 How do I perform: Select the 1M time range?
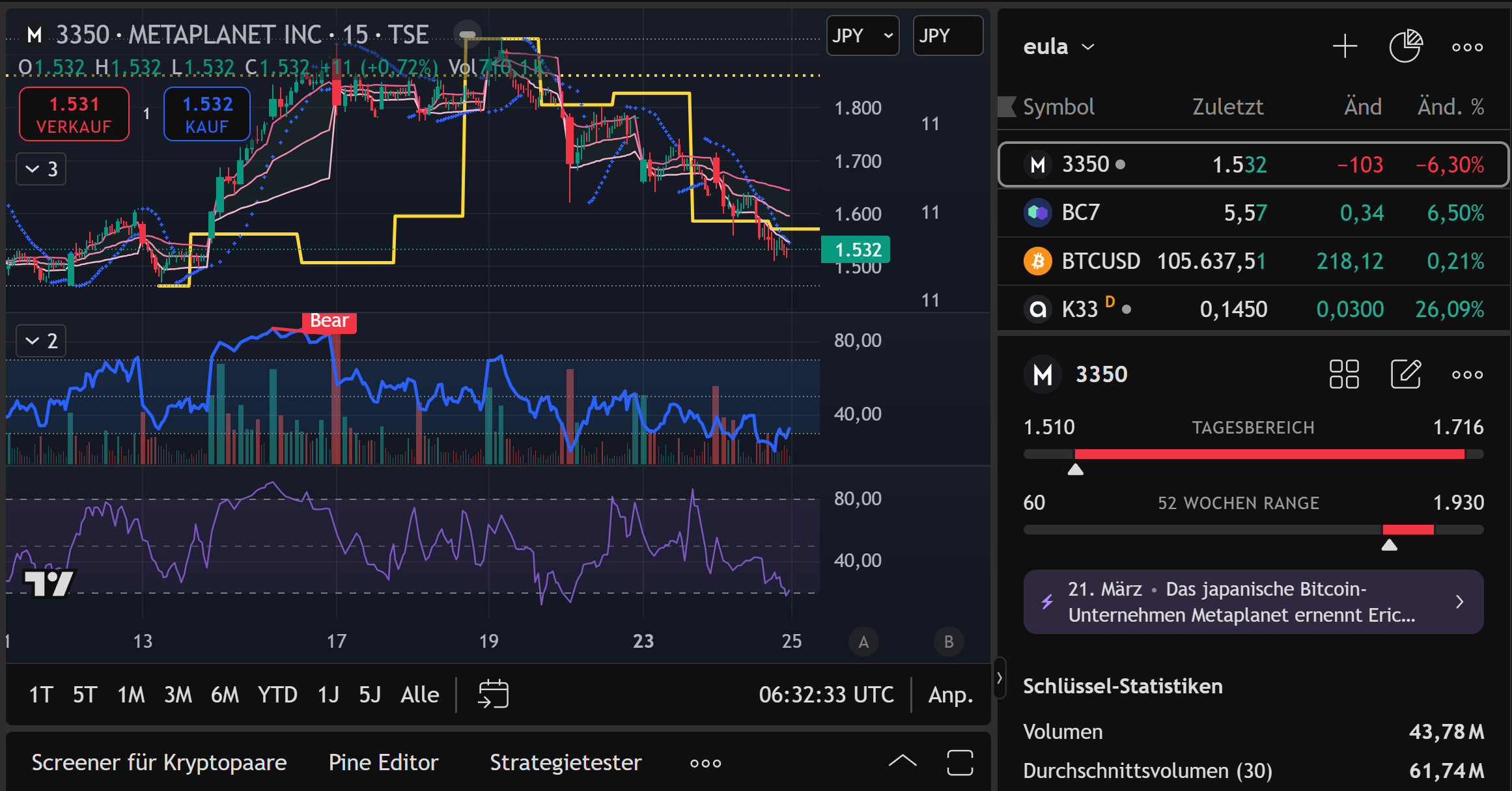point(132,695)
